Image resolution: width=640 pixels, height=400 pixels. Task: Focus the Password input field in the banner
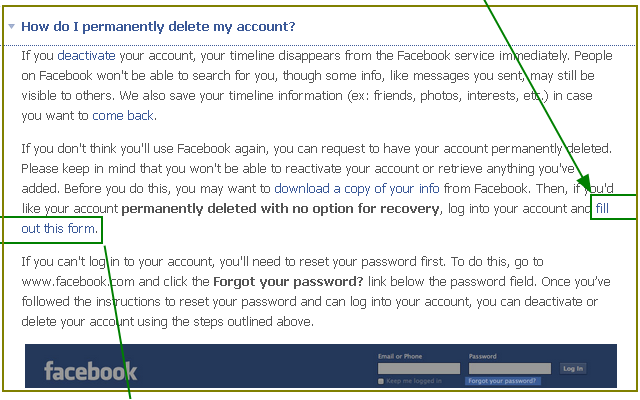pyautogui.click(x=510, y=369)
